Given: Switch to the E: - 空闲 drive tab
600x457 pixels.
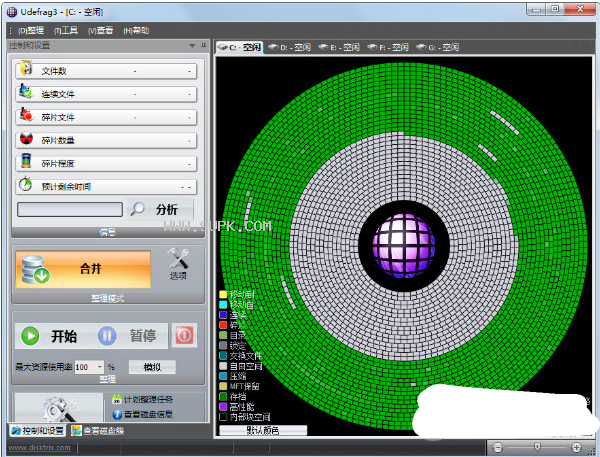Looking at the screenshot, I should (339, 47).
